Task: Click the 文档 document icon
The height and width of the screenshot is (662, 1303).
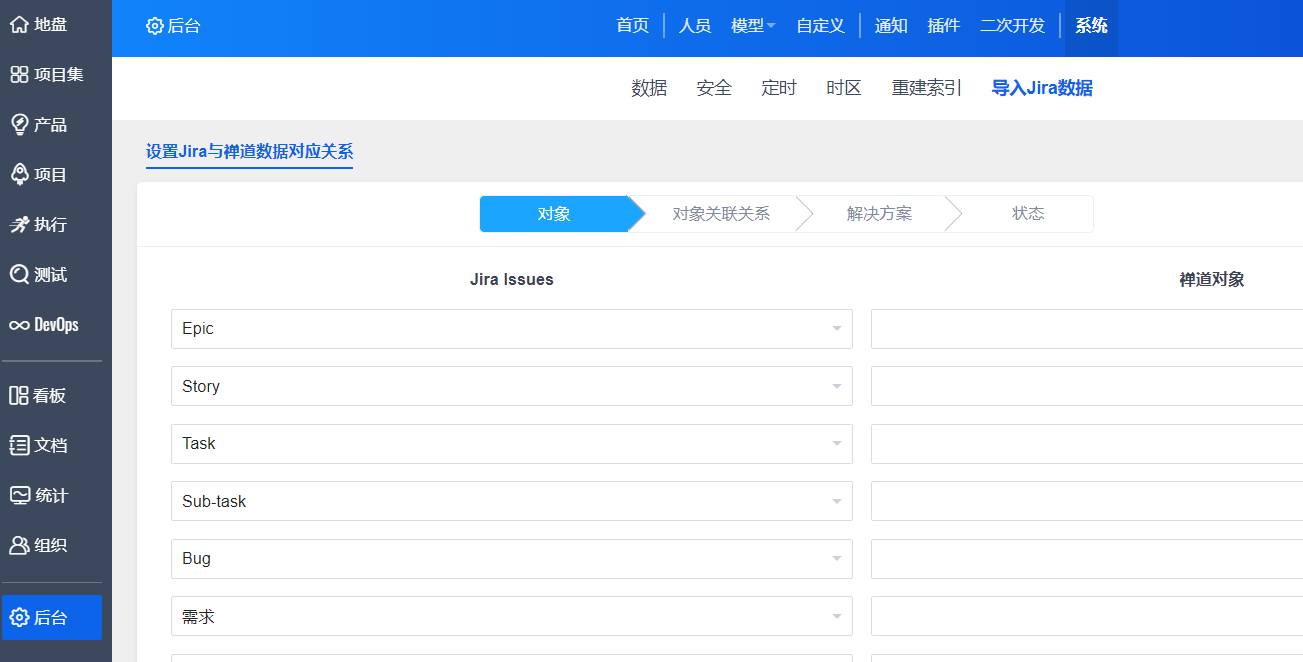Action: click(x=19, y=446)
